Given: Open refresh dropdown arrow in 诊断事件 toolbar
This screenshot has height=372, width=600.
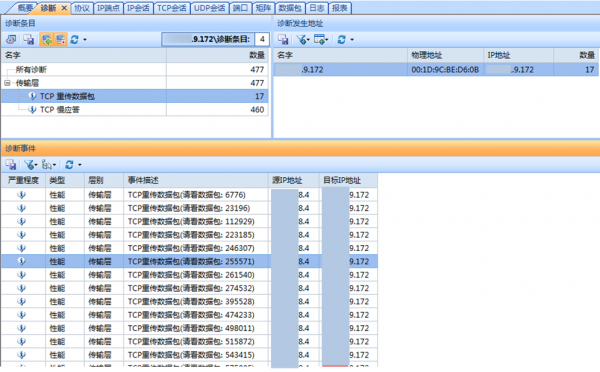Looking at the screenshot, I should (80, 165).
